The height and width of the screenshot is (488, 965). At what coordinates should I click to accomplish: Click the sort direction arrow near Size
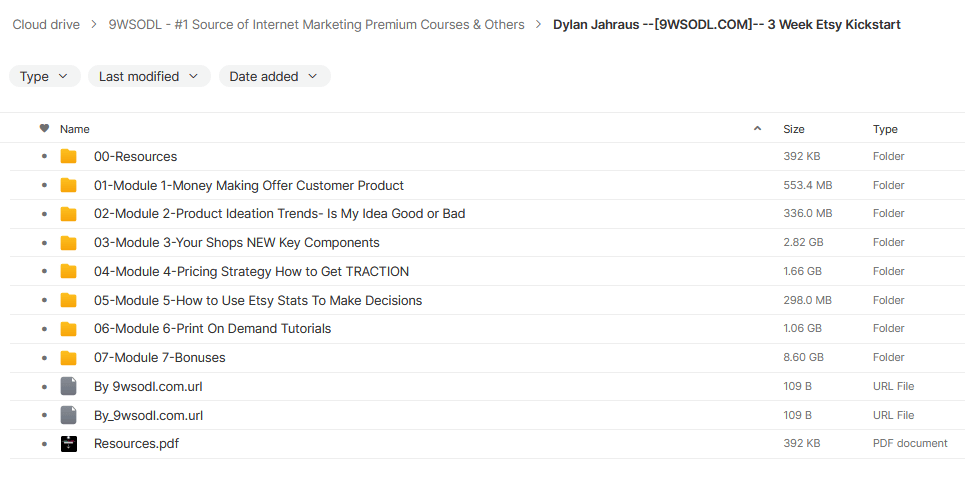pos(757,129)
